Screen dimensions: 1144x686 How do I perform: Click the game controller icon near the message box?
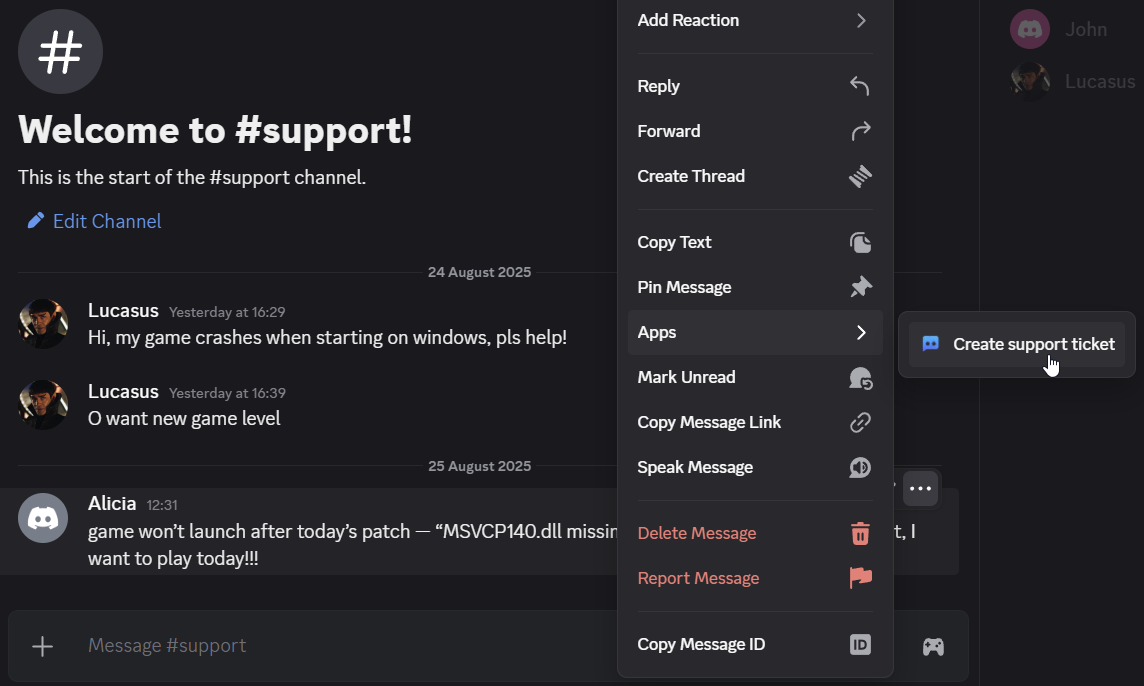pyautogui.click(x=933, y=646)
